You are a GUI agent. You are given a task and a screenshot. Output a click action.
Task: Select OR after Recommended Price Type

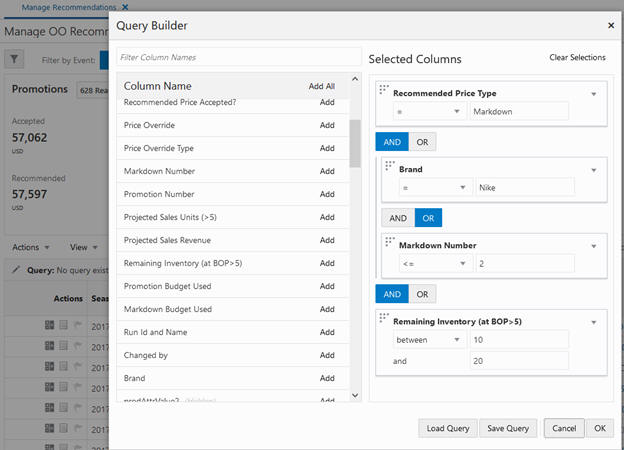422,142
